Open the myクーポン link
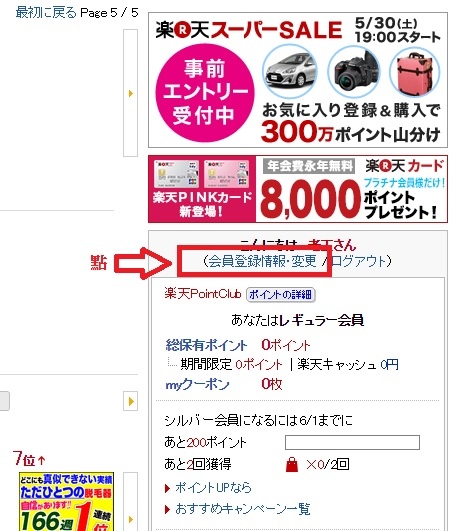The image size is (452, 531). point(197,384)
